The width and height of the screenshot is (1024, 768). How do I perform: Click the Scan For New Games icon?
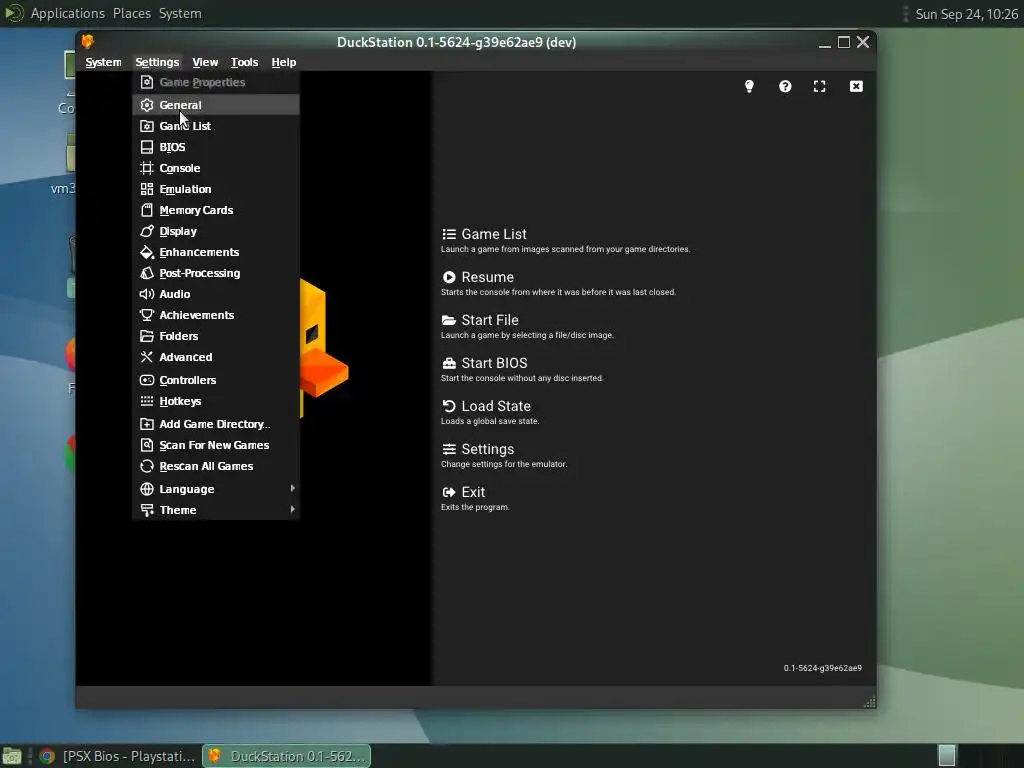147,445
